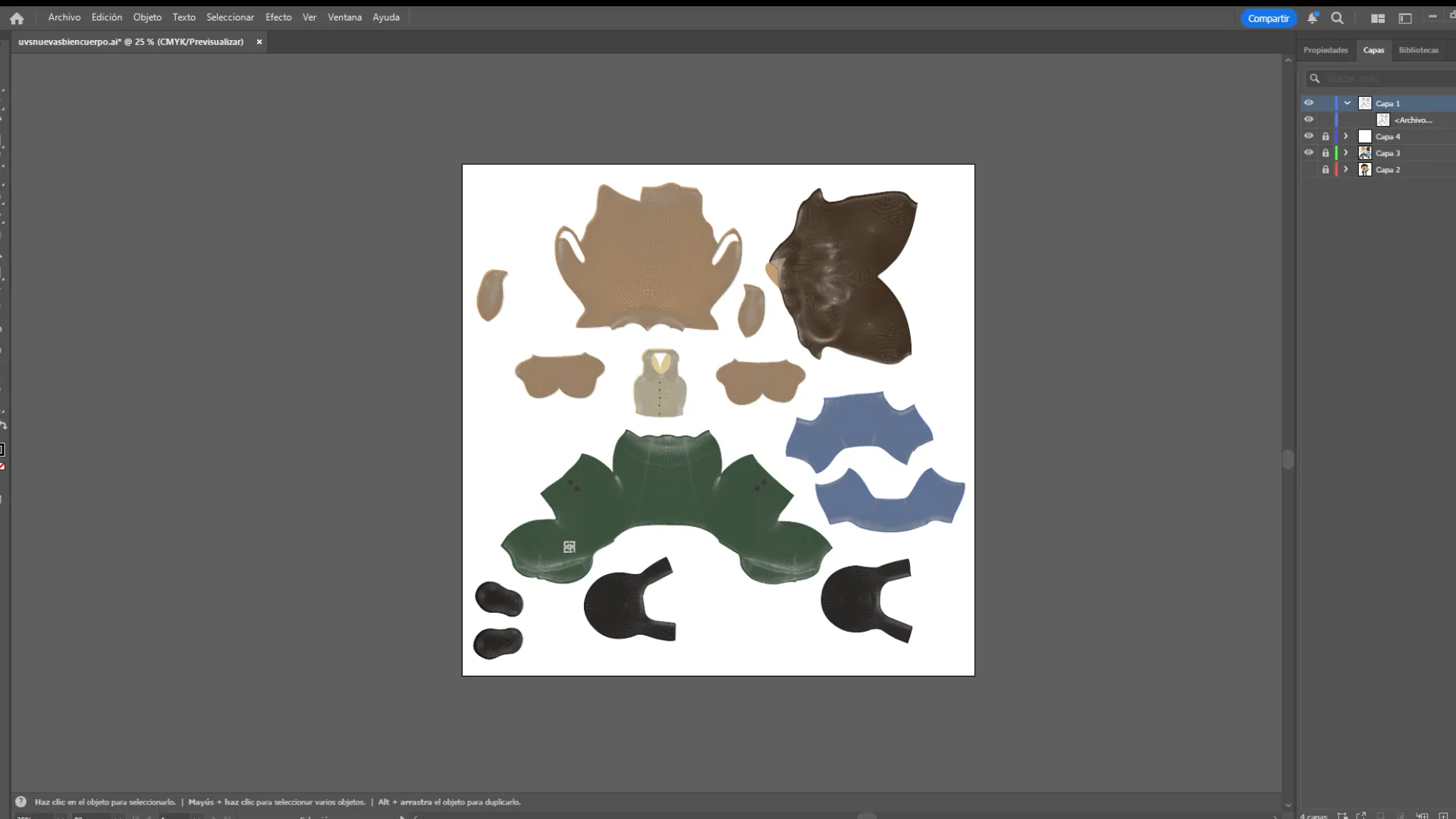The width and height of the screenshot is (1456, 819).
Task: Hide Capa 3 with its eye icon
Action: (1309, 153)
